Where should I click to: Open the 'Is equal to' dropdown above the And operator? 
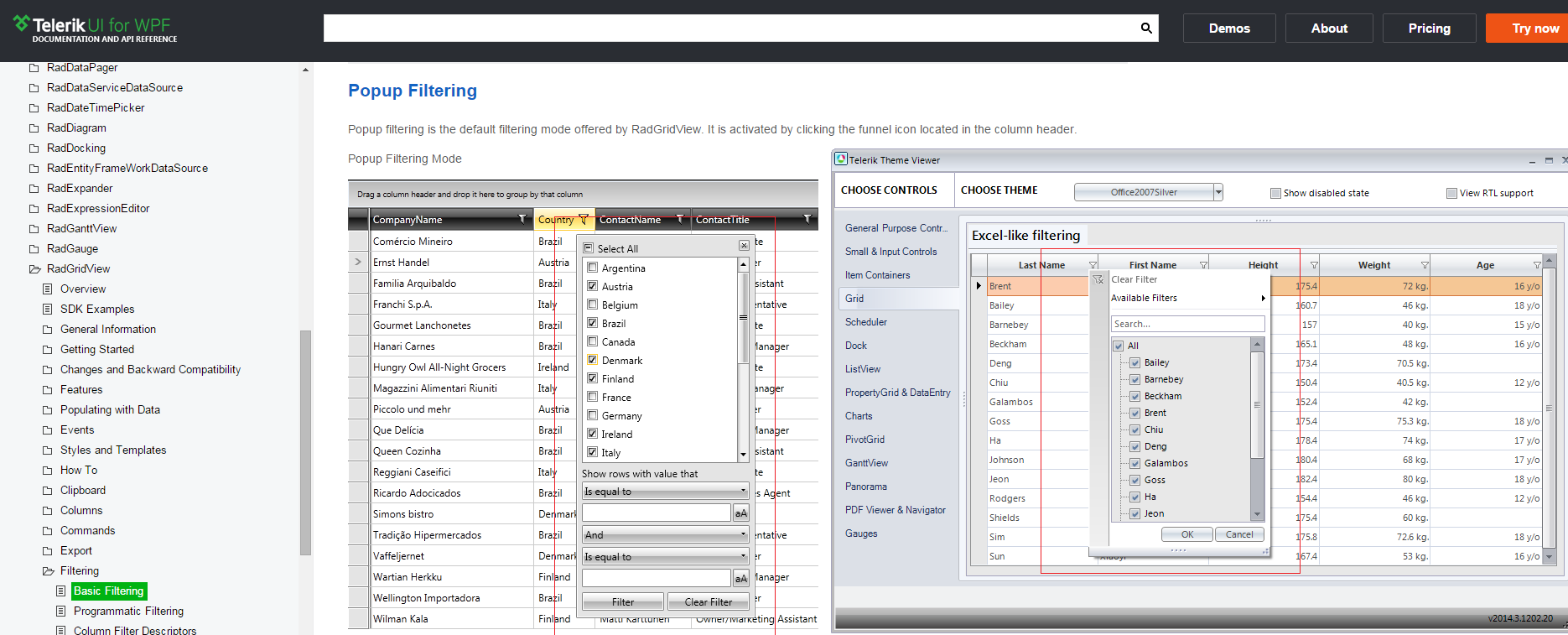(665, 492)
